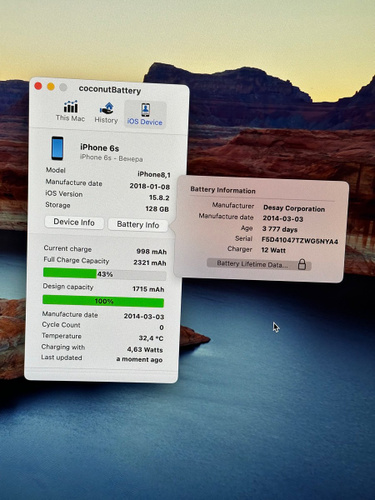Click the Design capacity label
375x500 pixels.
pos(68,287)
